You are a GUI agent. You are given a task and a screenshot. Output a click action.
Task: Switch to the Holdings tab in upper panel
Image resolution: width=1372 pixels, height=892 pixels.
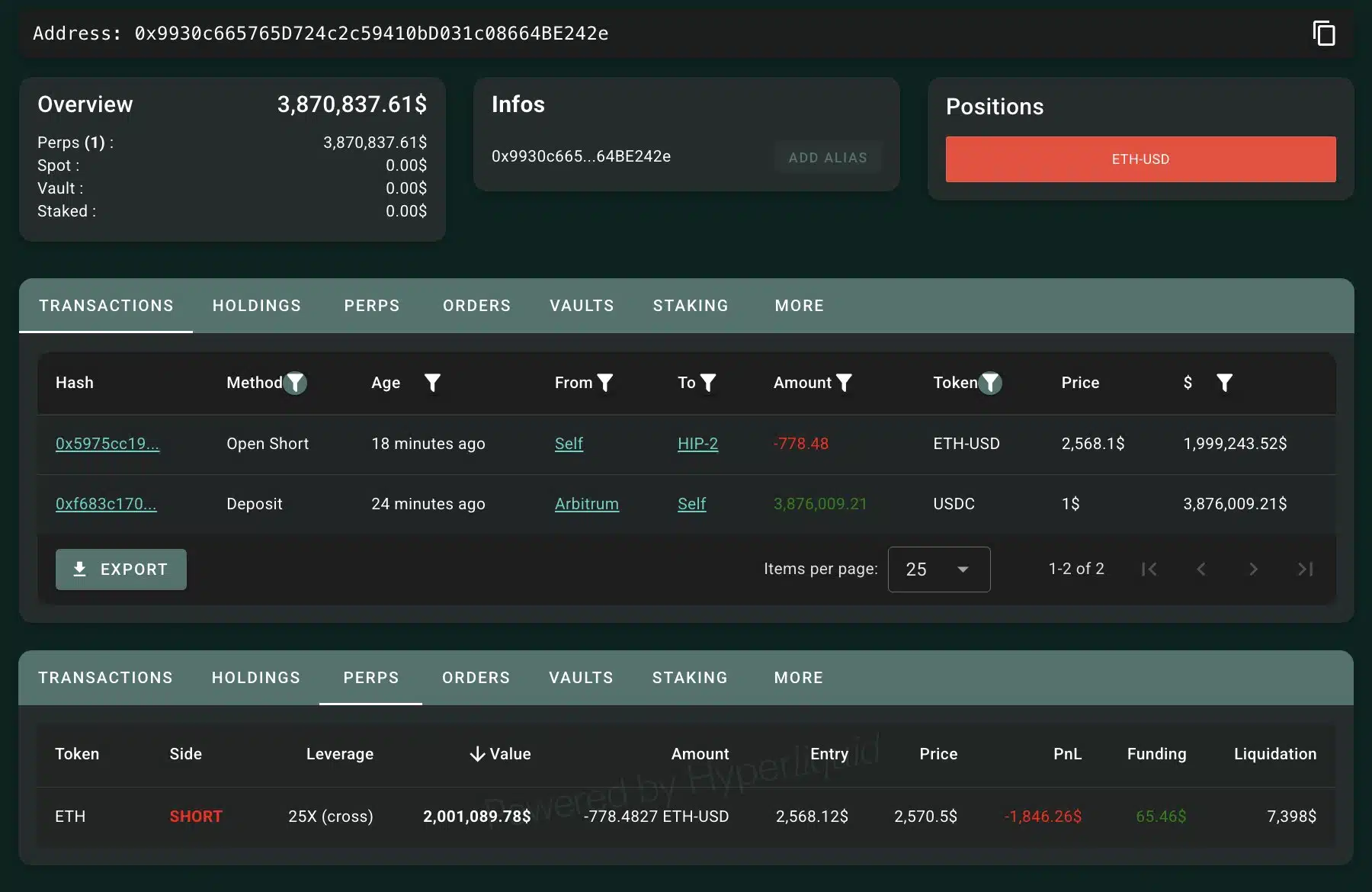coord(257,306)
